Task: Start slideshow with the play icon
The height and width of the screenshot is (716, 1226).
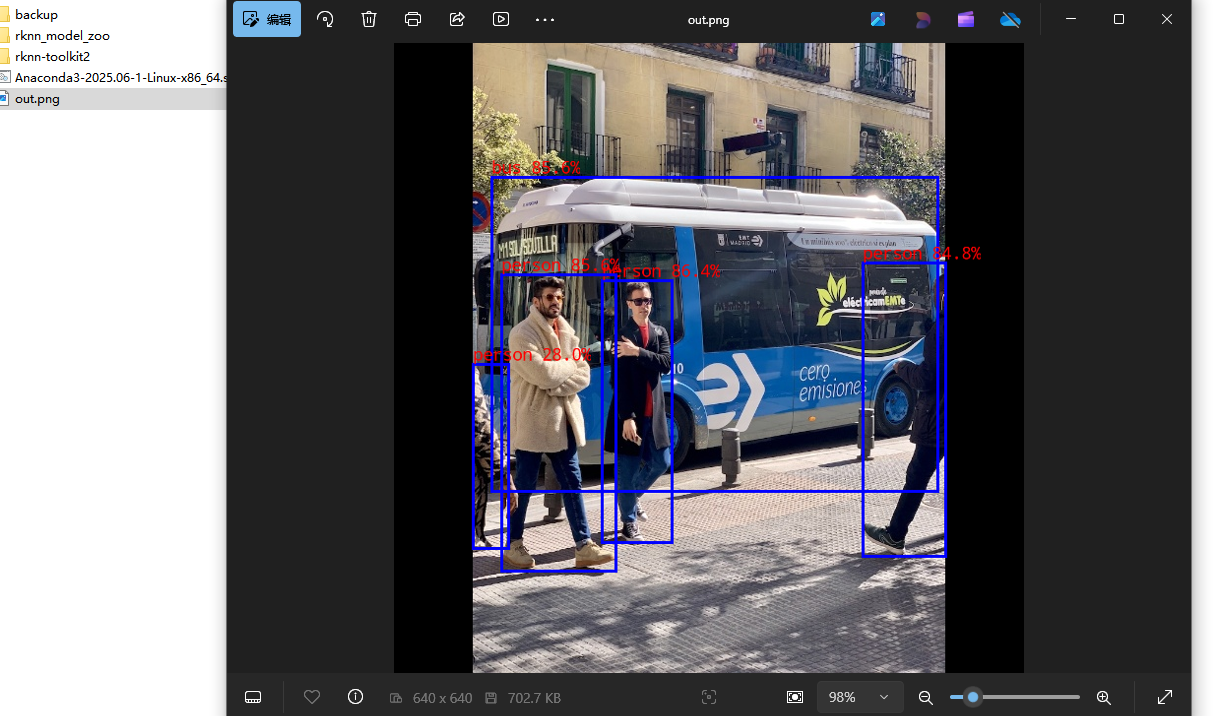Action: (x=501, y=19)
